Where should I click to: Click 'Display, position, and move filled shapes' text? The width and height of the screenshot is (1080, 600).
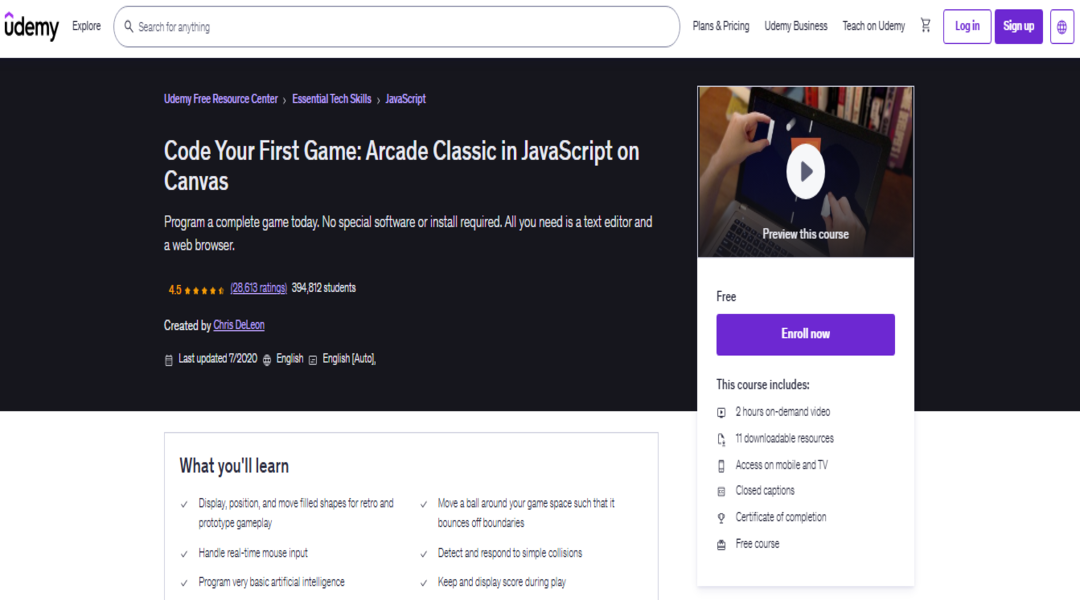(295, 513)
